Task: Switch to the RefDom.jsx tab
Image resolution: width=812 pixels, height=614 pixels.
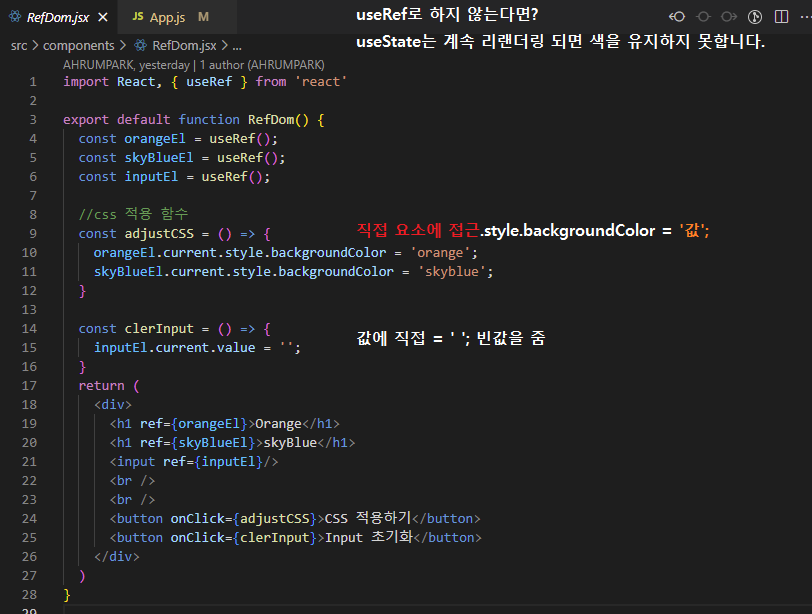Action: 58,18
